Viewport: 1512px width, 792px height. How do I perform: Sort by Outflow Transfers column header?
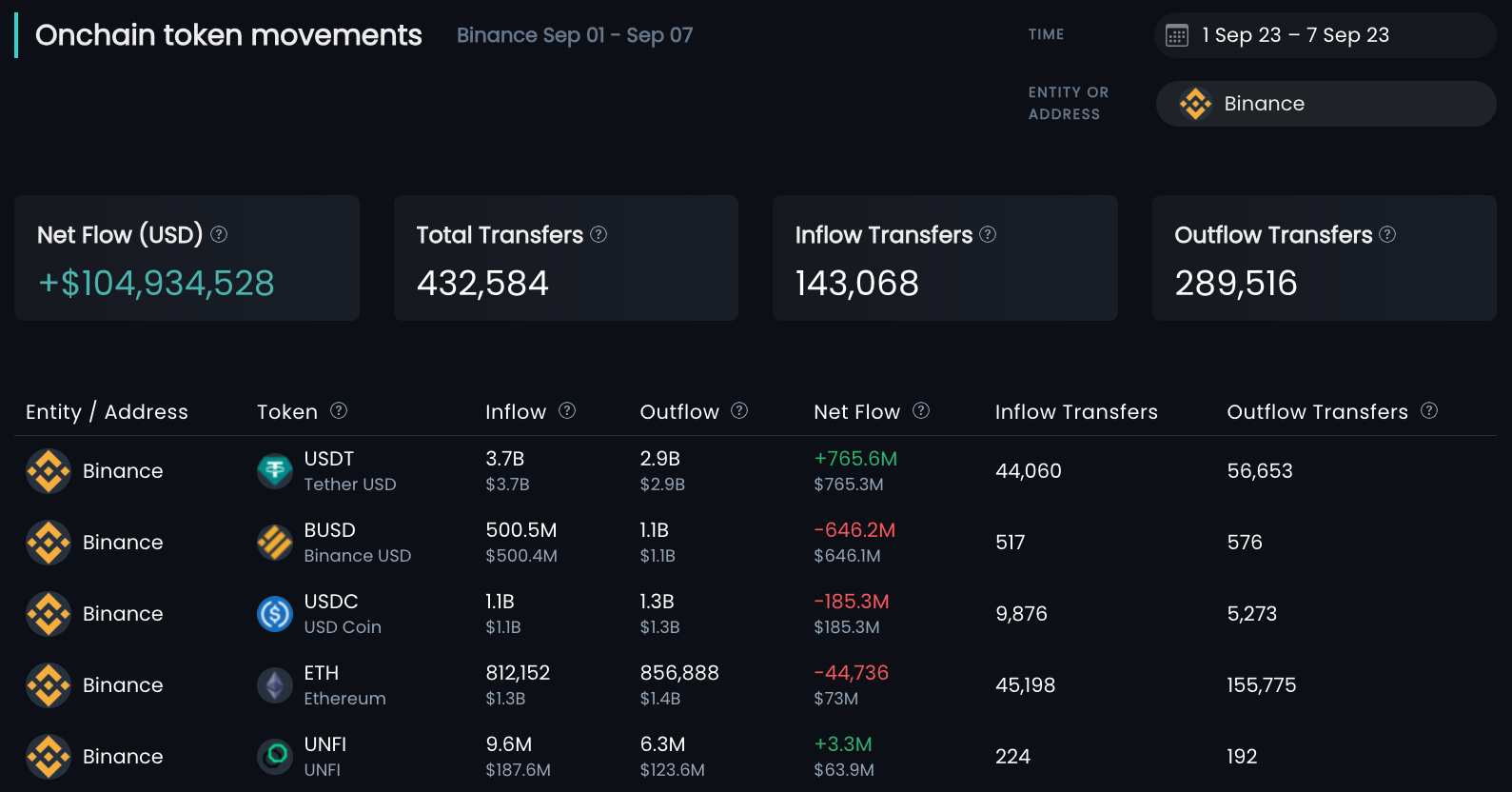click(1317, 412)
